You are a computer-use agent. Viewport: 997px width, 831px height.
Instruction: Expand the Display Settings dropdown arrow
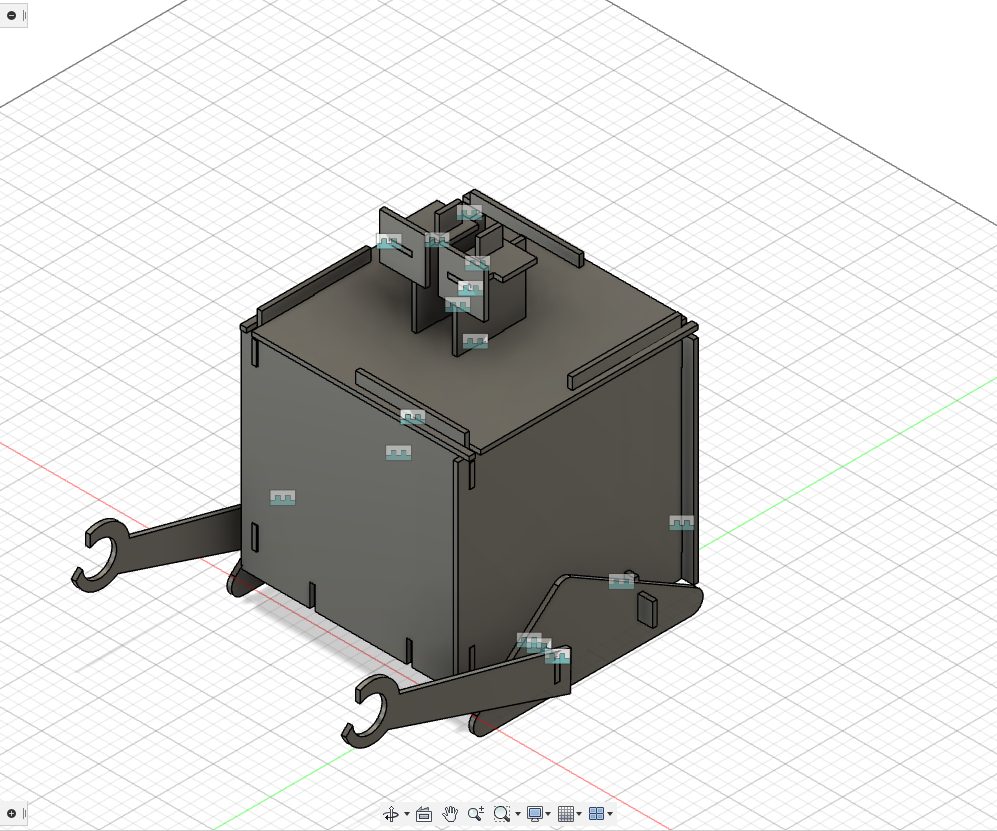tap(548, 814)
